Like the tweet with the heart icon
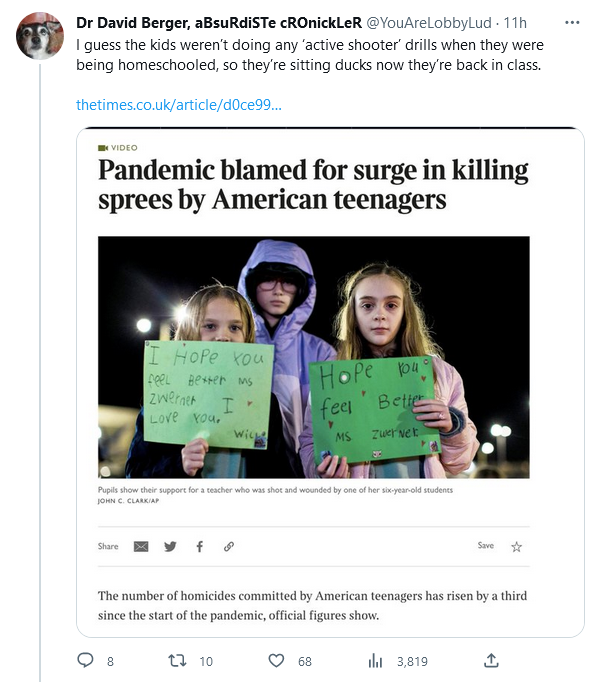598x682 pixels. (276, 661)
